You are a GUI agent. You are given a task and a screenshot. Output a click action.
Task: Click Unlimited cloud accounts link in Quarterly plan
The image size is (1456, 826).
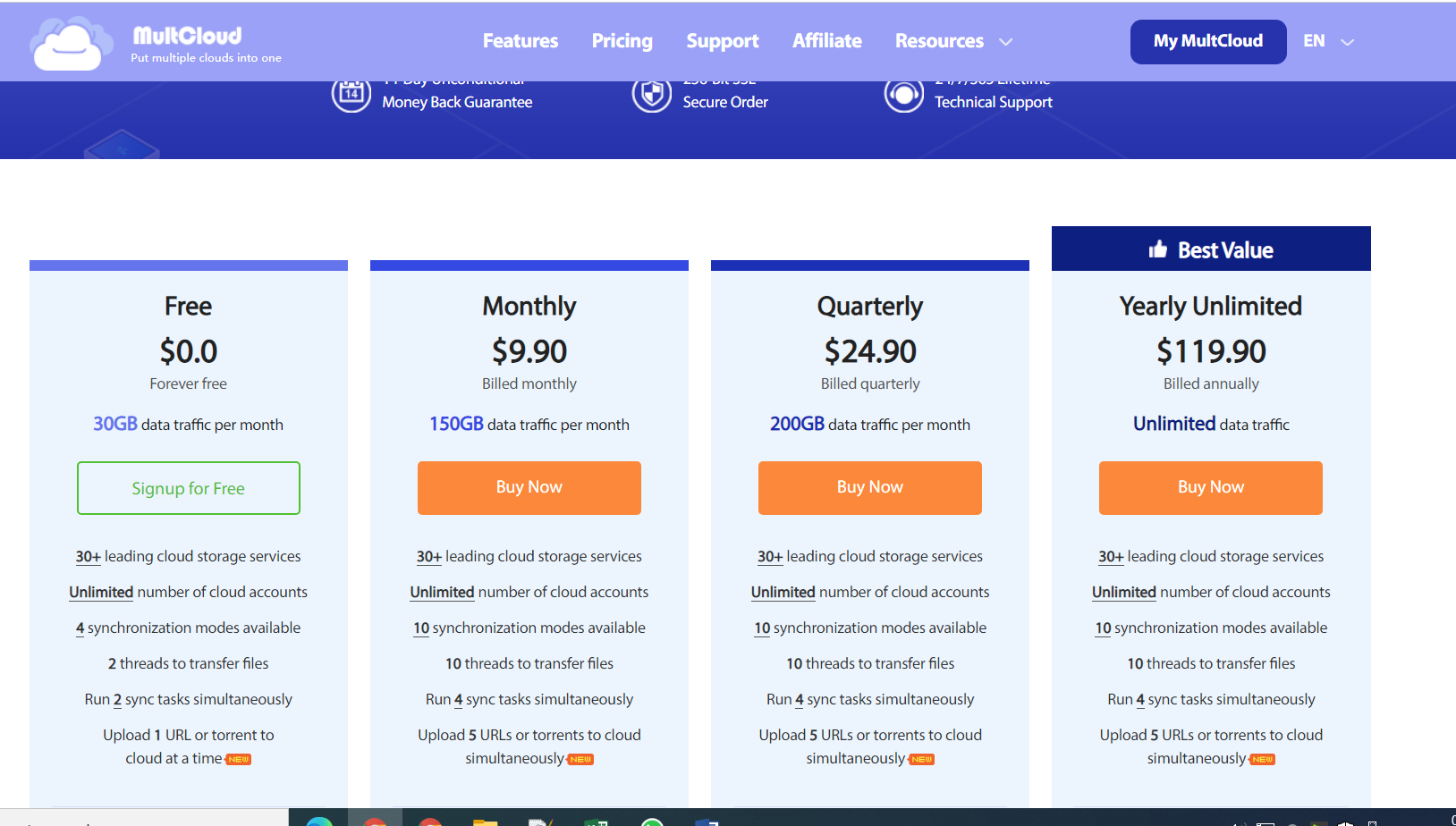coord(783,593)
